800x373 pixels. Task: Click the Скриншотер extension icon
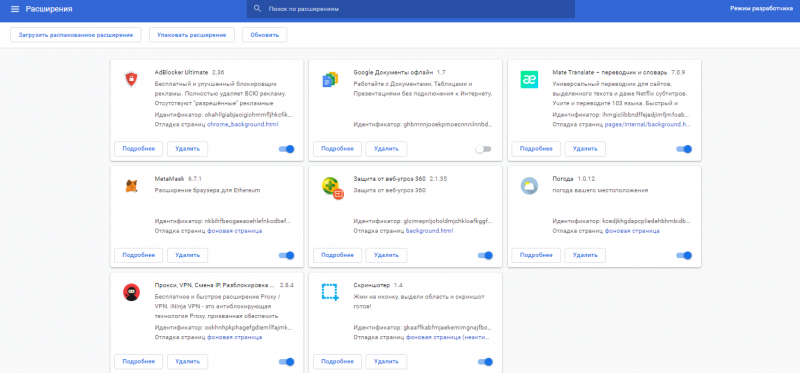tap(330, 292)
